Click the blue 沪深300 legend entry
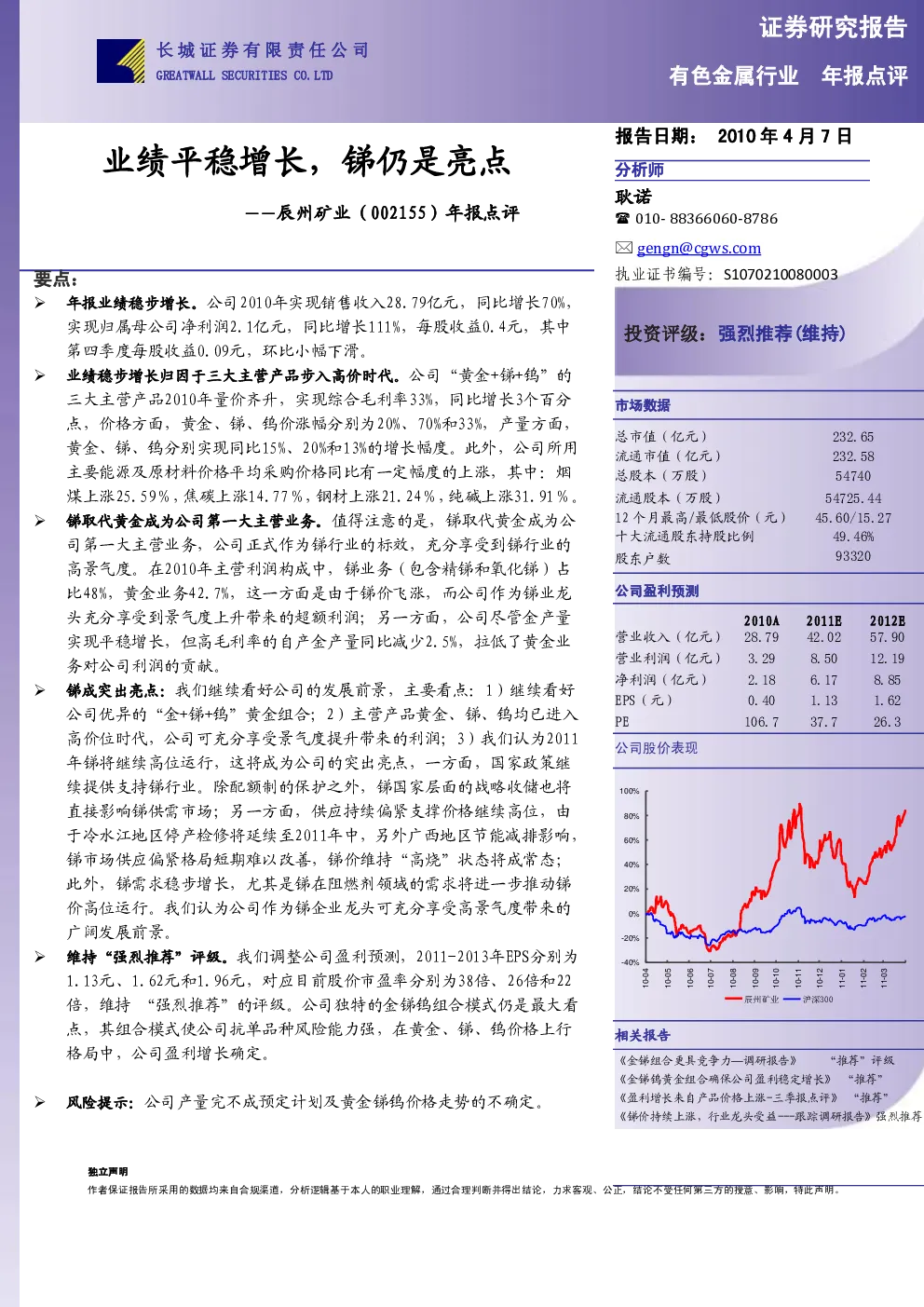The width and height of the screenshot is (924, 1307). coord(810,1000)
